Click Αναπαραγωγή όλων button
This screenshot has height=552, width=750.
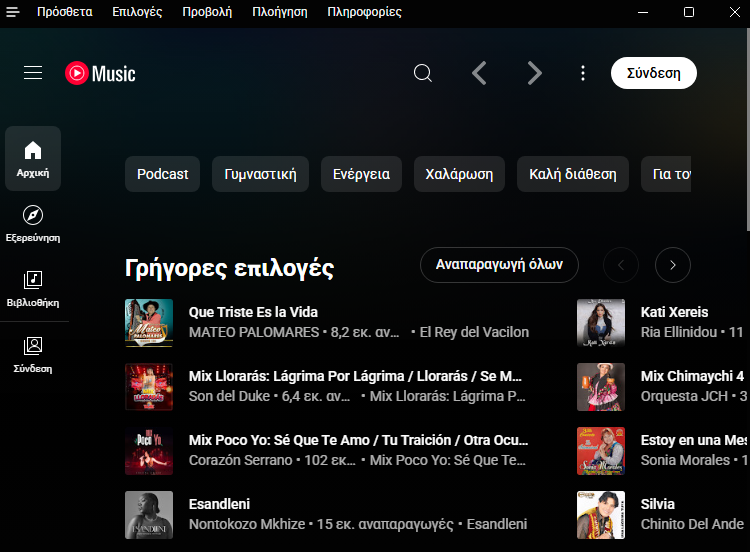tap(499, 265)
